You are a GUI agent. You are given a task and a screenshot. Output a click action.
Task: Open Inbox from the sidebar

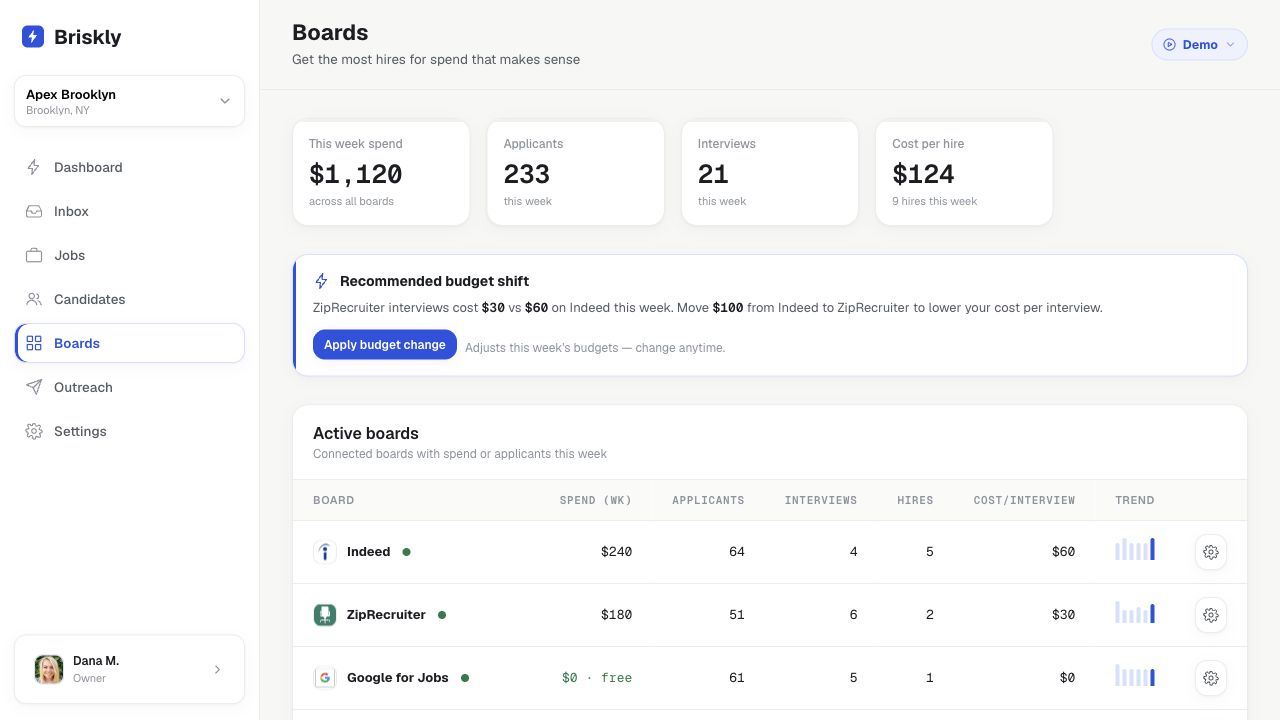pos(129,211)
